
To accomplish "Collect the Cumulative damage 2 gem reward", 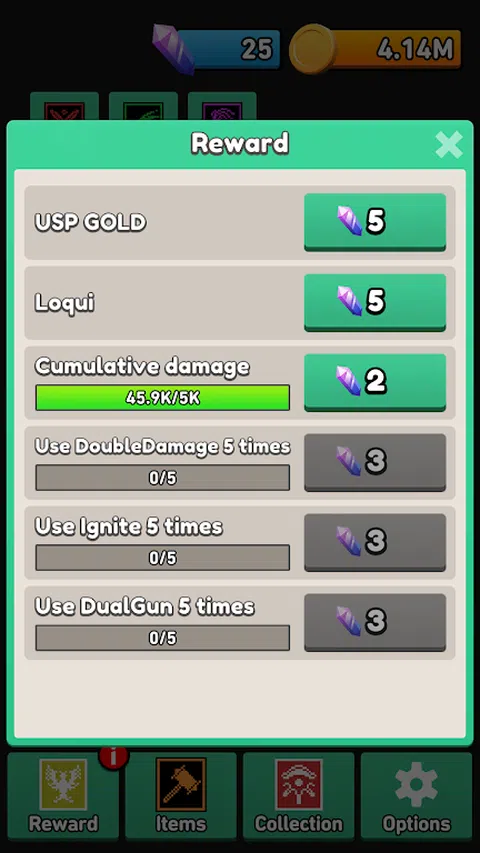I will [375, 382].
